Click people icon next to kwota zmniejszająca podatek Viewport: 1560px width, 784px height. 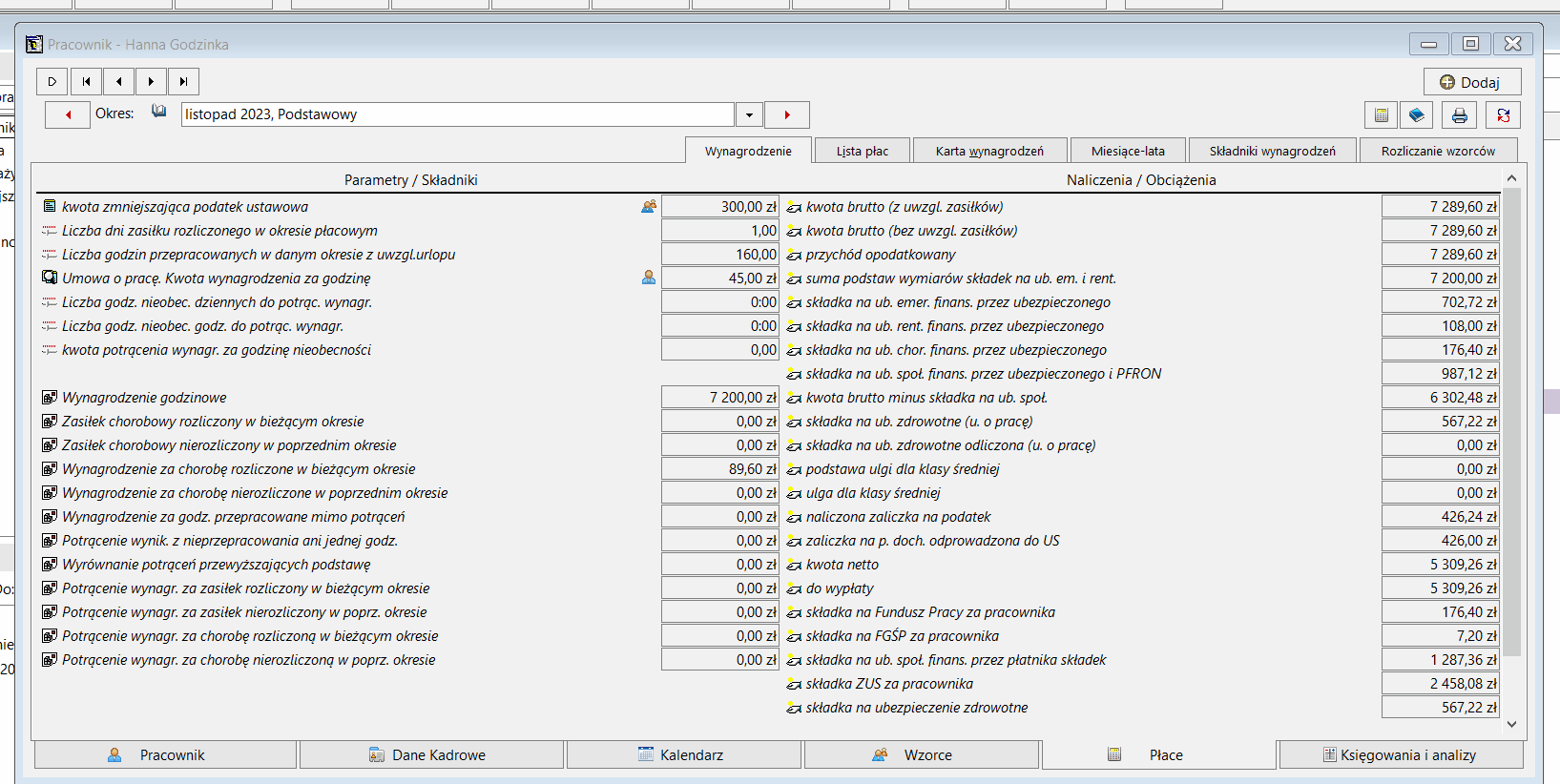[649, 206]
